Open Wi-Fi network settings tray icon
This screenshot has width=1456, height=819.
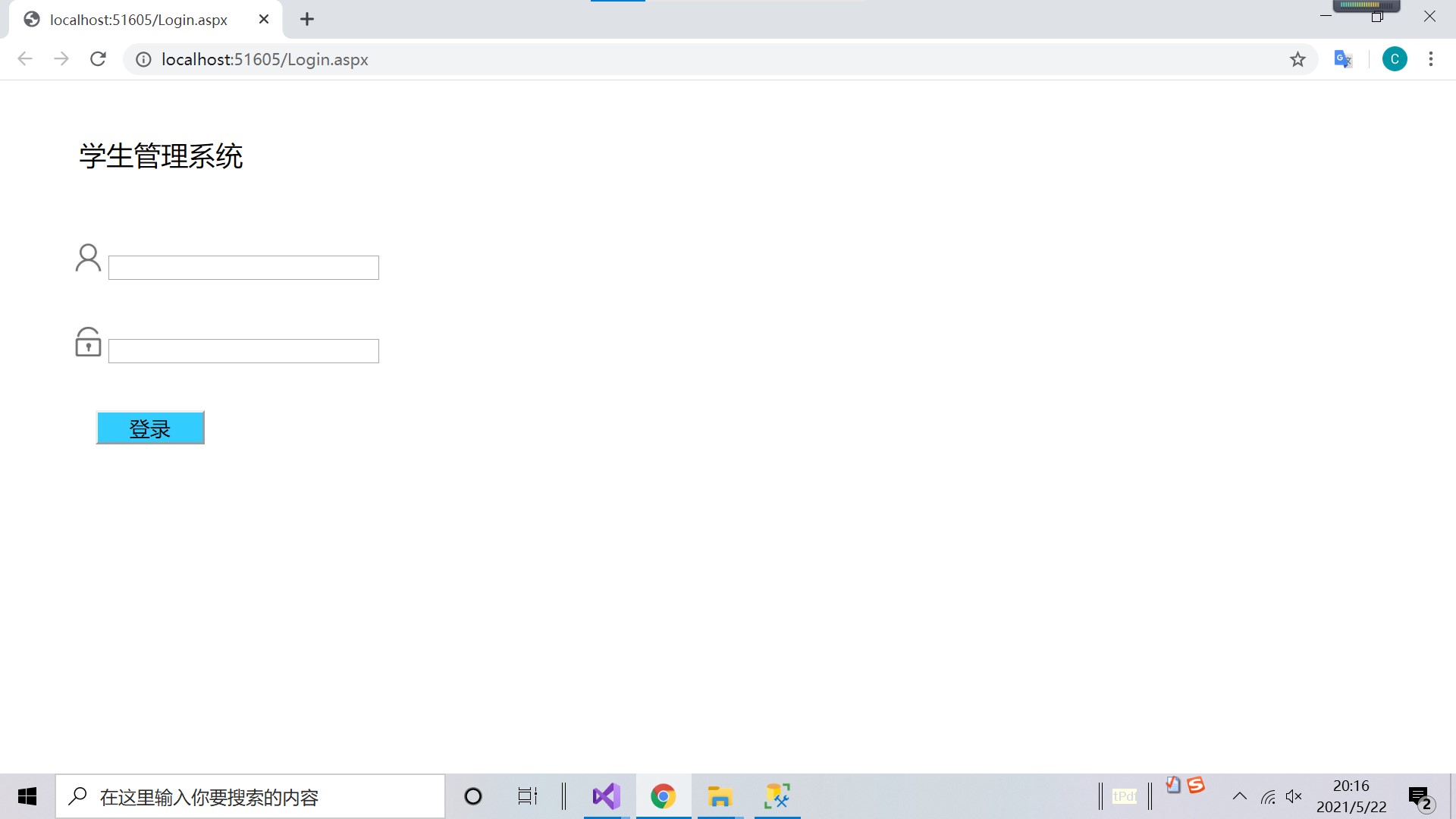click(x=1268, y=797)
